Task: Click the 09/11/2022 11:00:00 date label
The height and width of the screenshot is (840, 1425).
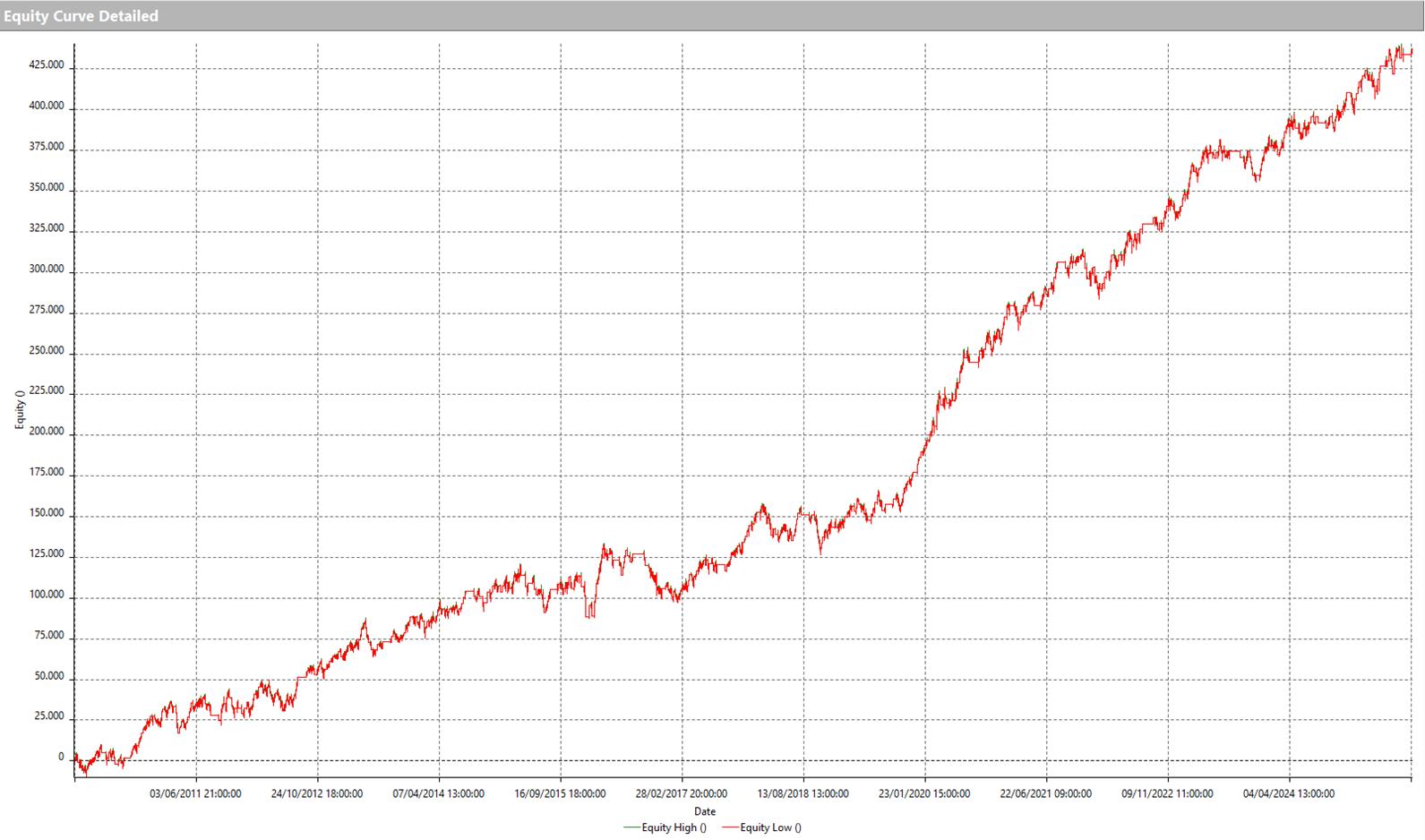Action: click(1167, 793)
